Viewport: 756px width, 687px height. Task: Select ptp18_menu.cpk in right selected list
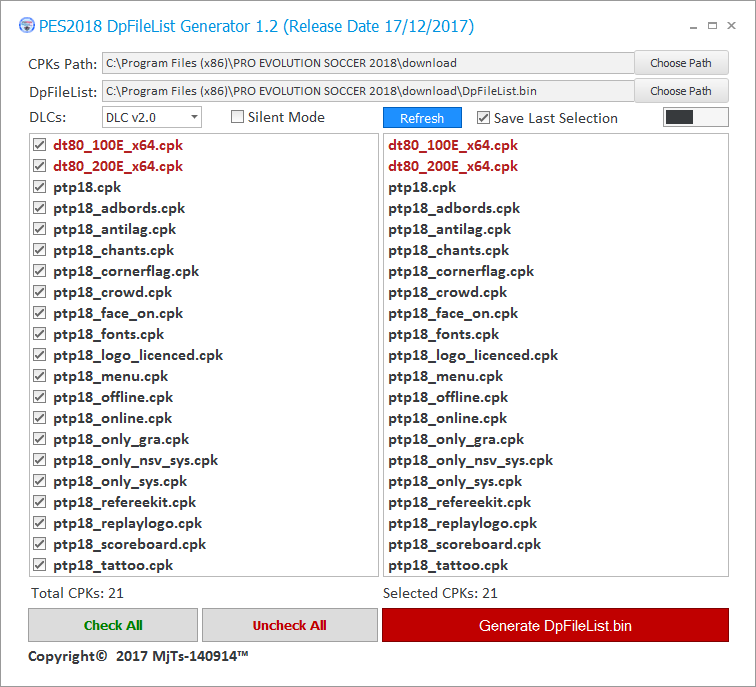pos(446,376)
